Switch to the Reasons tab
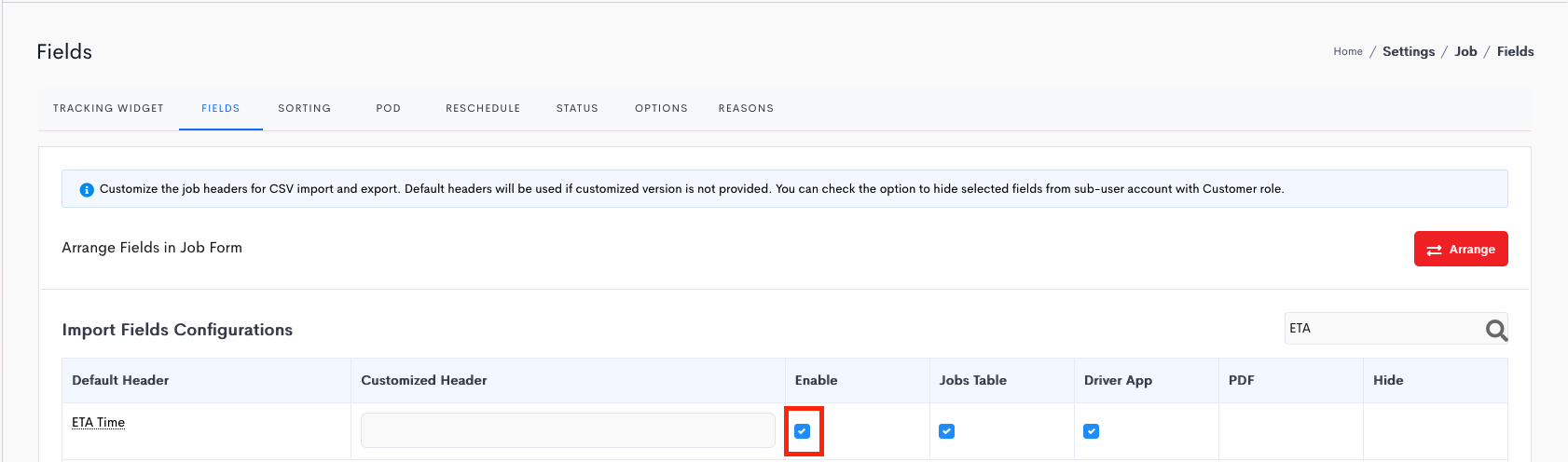Viewport: 1568px width, 462px height. click(746, 108)
